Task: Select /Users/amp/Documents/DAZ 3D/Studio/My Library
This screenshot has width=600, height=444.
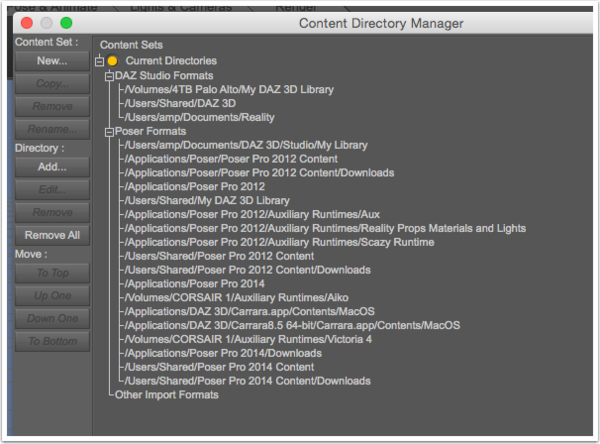Action: point(246,145)
